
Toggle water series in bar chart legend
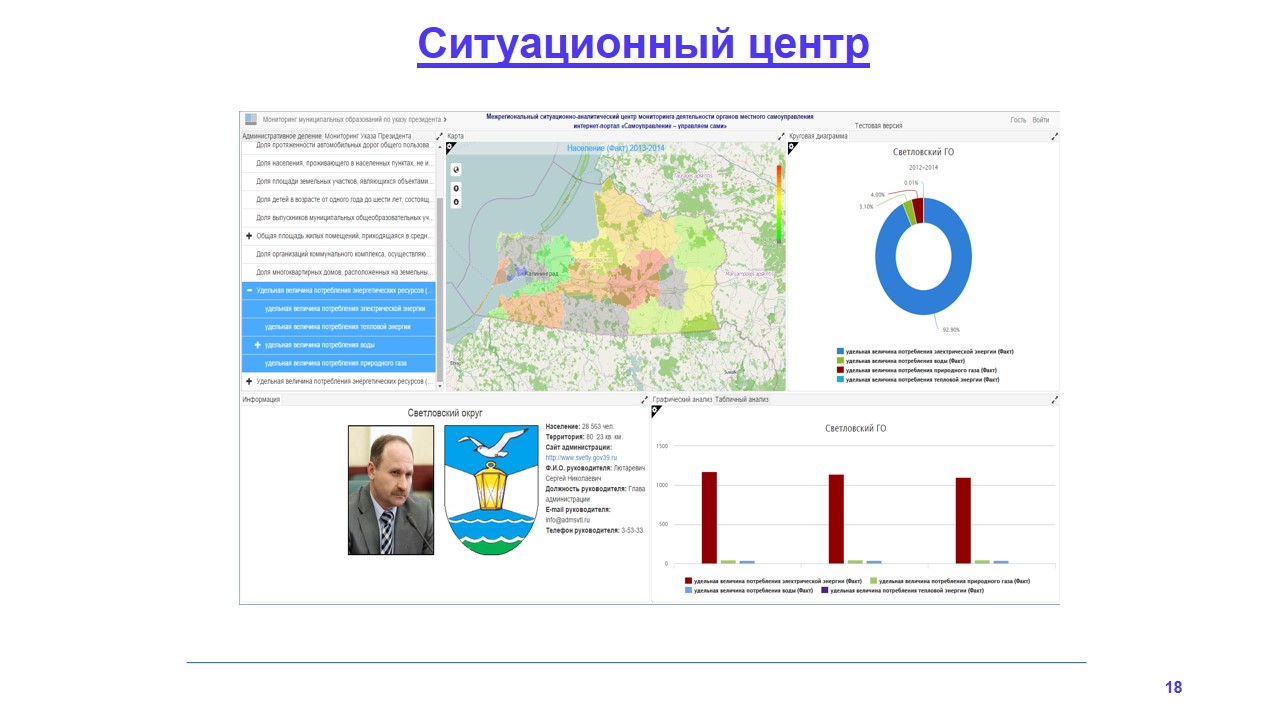[749, 591]
